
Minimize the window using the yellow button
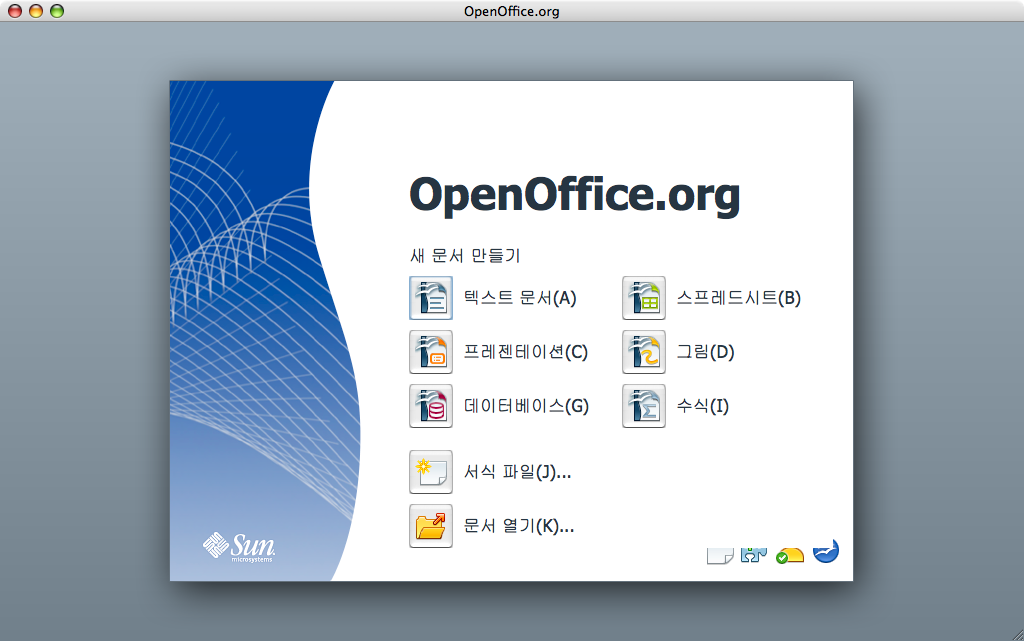click(36, 11)
